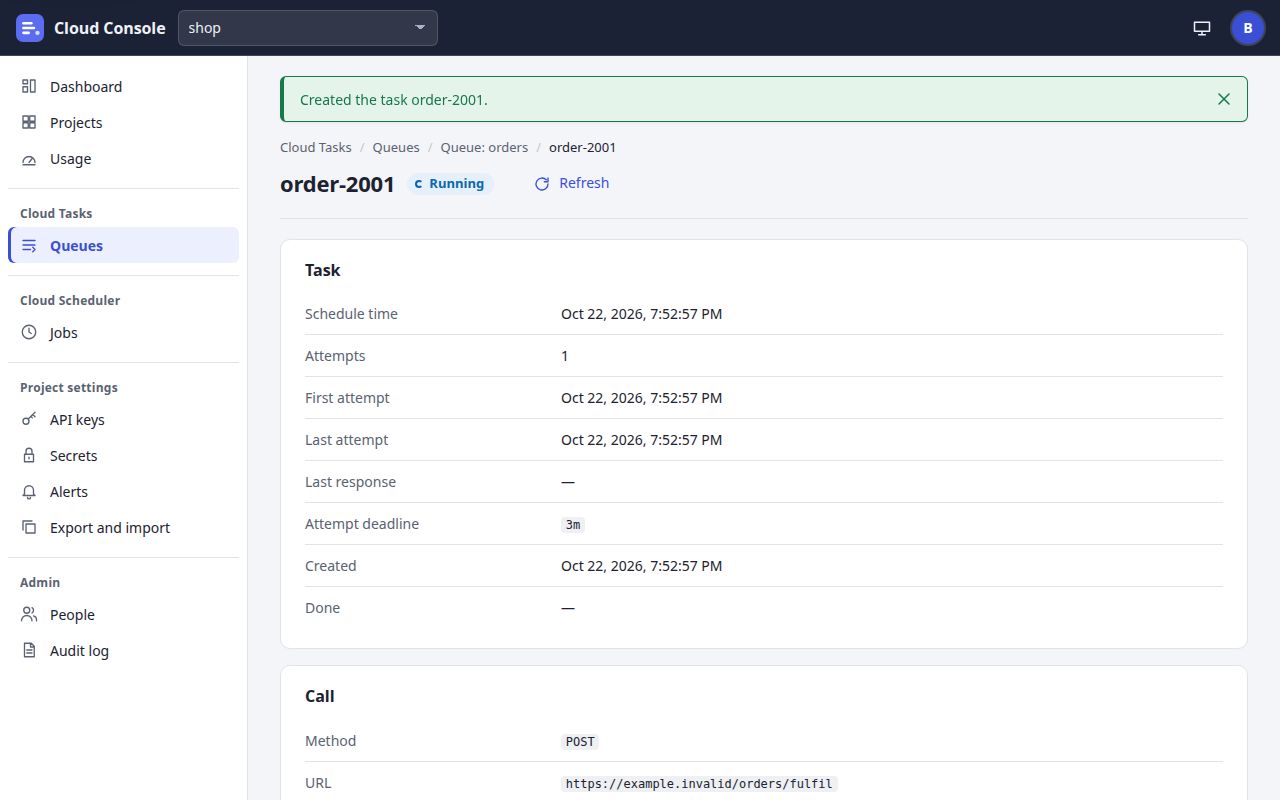This screenshot has height=800, width=1280.
Task: Open People admin page
Action: tap(124, 615)
